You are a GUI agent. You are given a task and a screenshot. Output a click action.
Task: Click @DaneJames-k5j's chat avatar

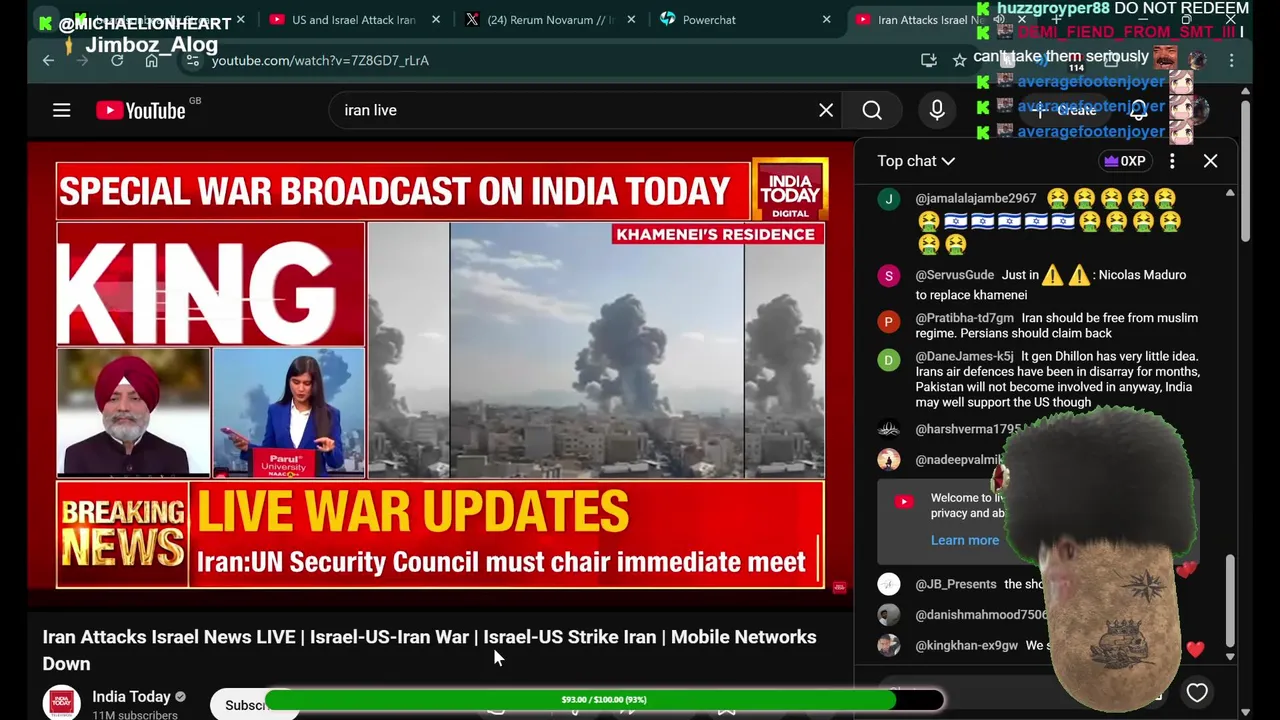[x=889, y=360]
